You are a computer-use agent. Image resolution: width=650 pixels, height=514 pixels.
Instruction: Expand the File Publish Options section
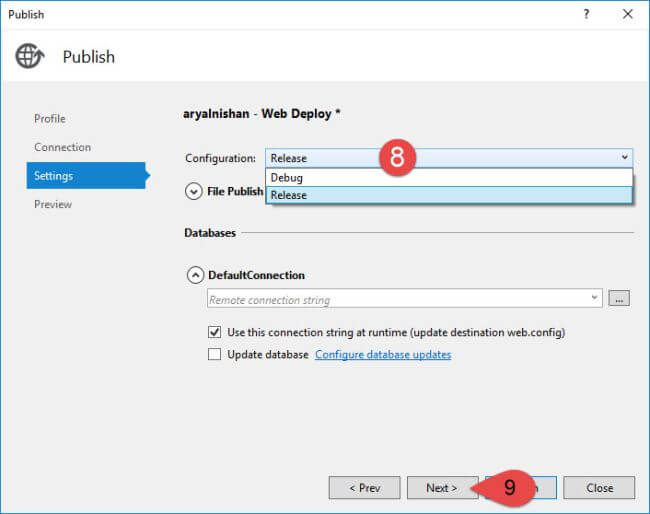tap(193, 190)
